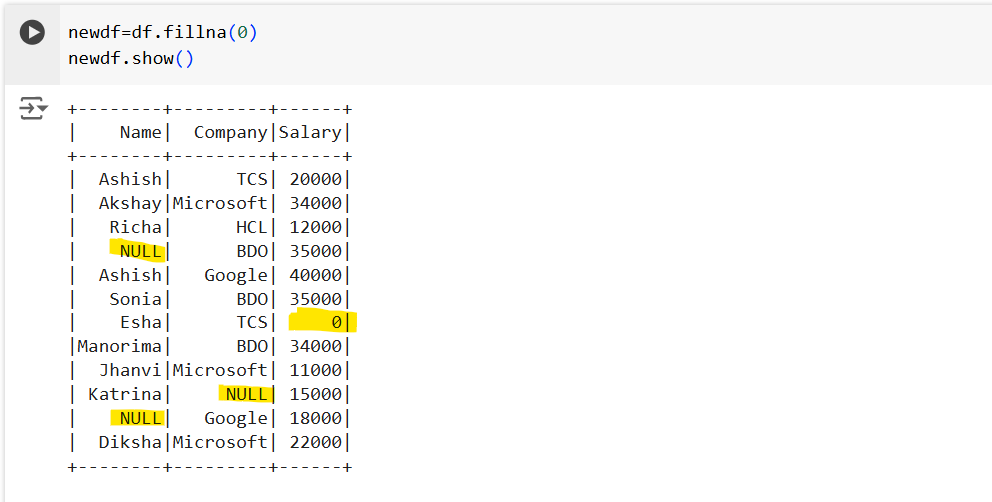Screen dimensions: 992x502
Task: Click the Name column header in output
Action: [140, 132]
